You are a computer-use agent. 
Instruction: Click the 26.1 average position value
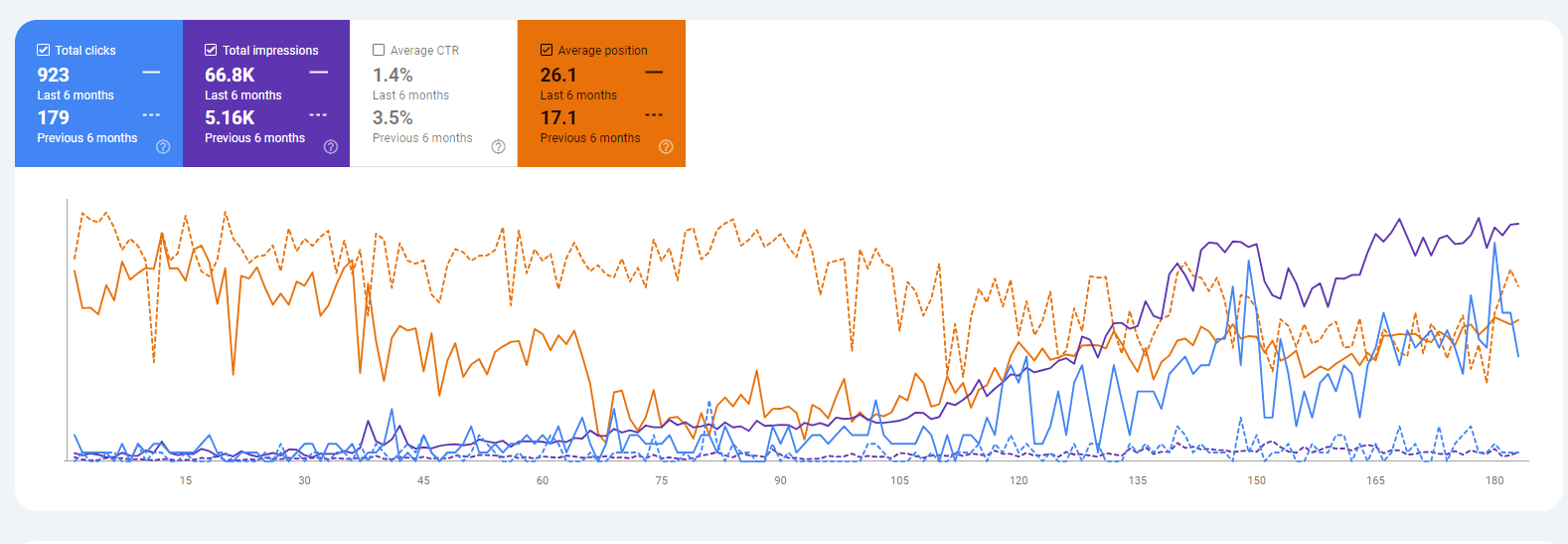[x=558, y=75]
